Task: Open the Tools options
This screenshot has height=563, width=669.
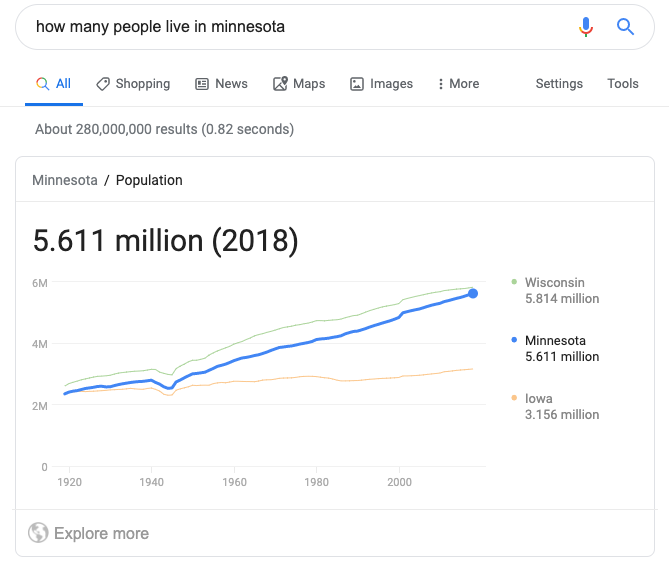Action: point(622,84)
